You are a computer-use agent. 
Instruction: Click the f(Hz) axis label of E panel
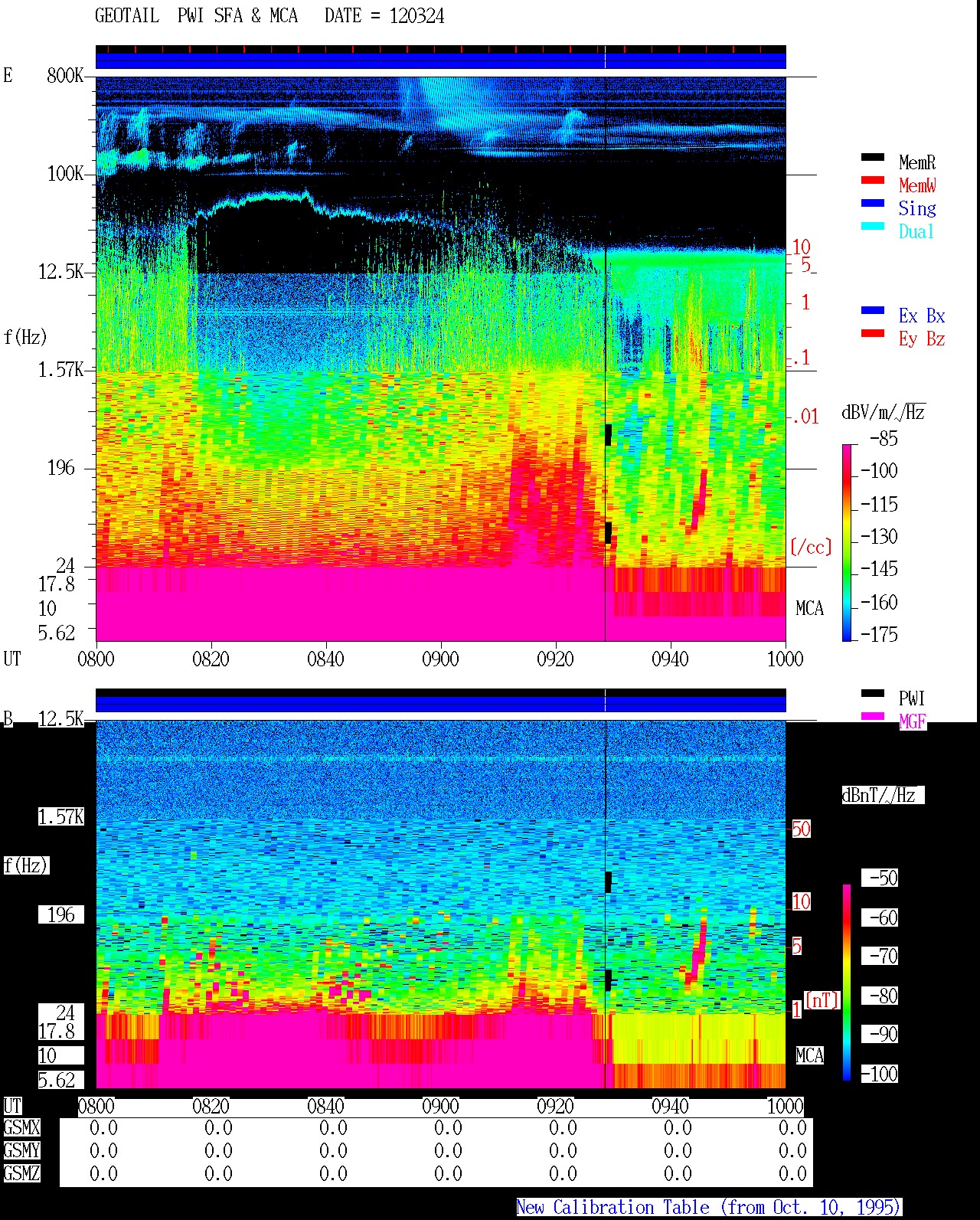tap(25, 336)
